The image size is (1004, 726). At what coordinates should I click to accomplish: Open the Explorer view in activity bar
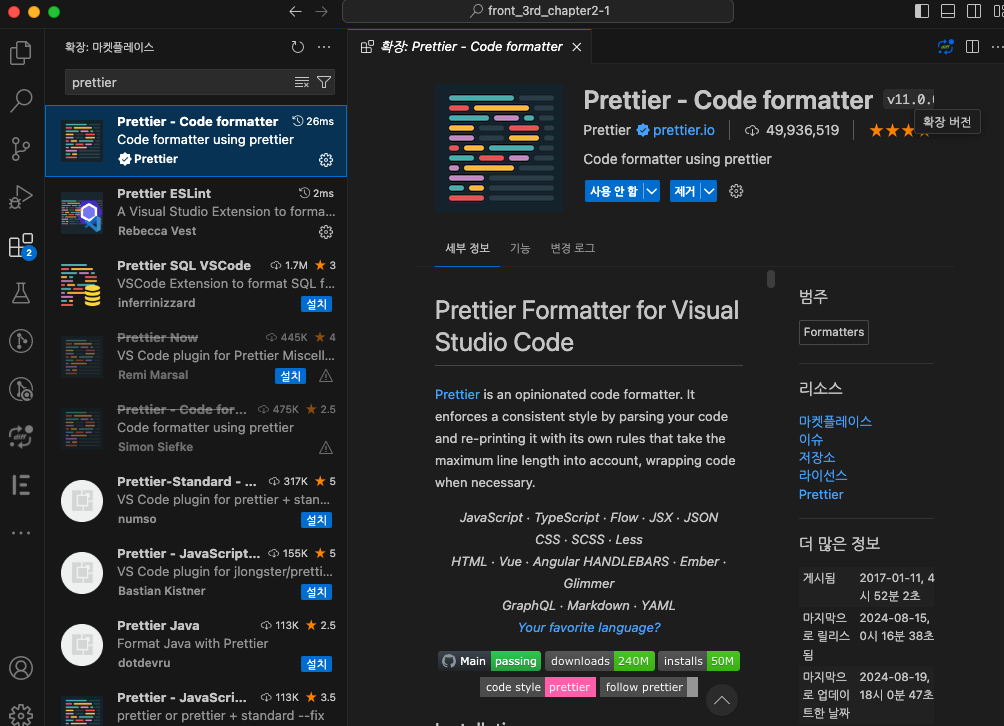20,52
